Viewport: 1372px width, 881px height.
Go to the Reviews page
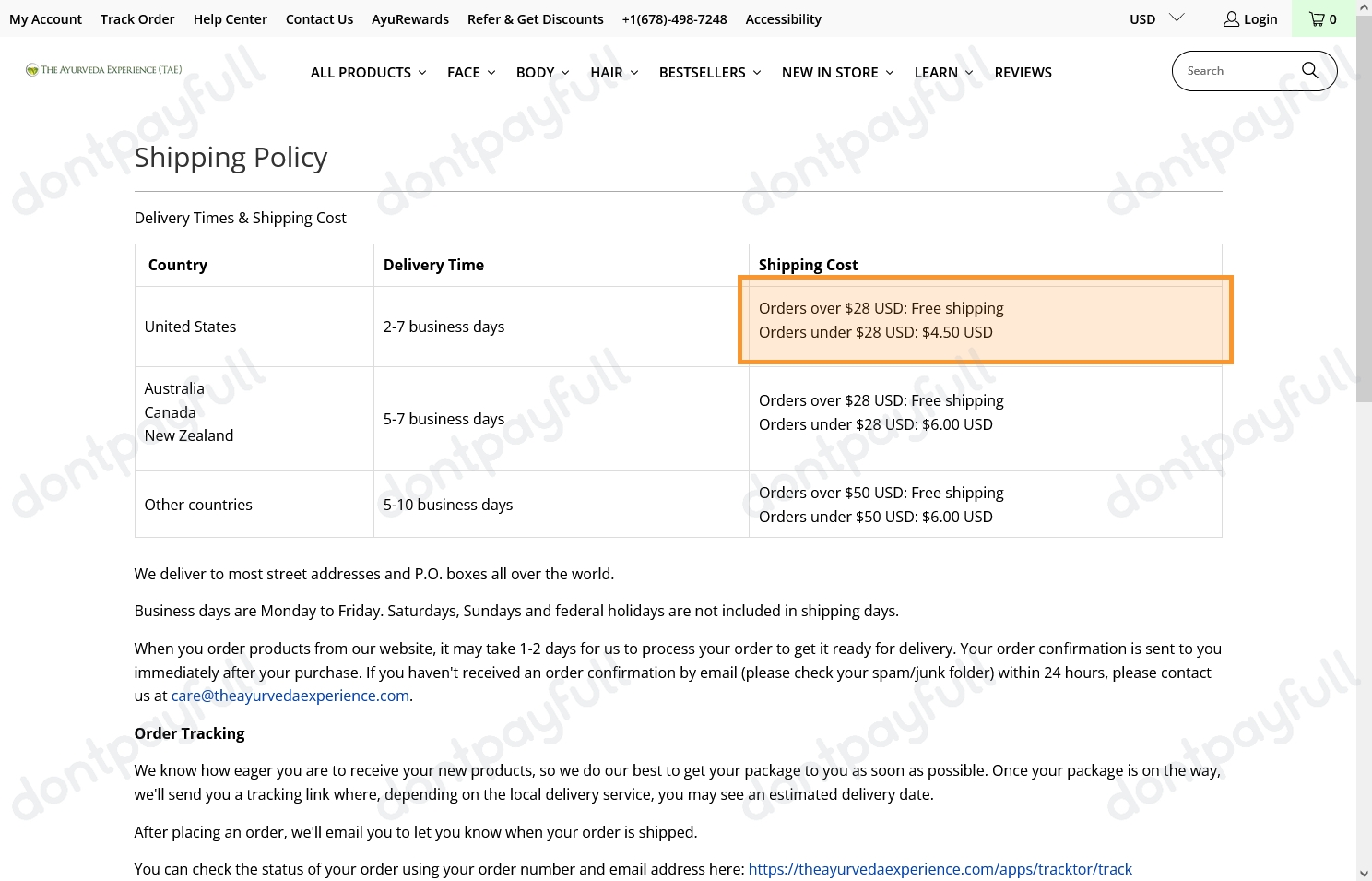(x=1023, y=73)
